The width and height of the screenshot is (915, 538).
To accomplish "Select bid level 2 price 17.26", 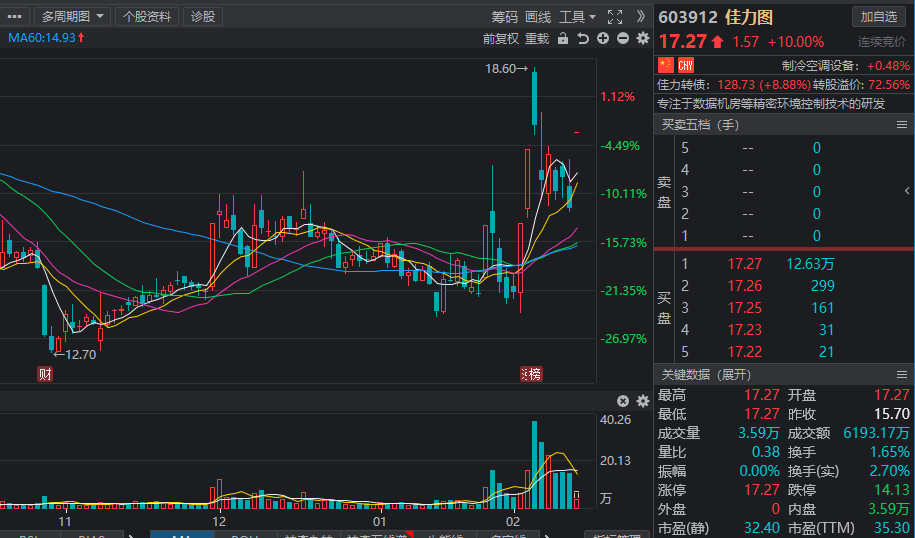I will (x=744, y=286).
